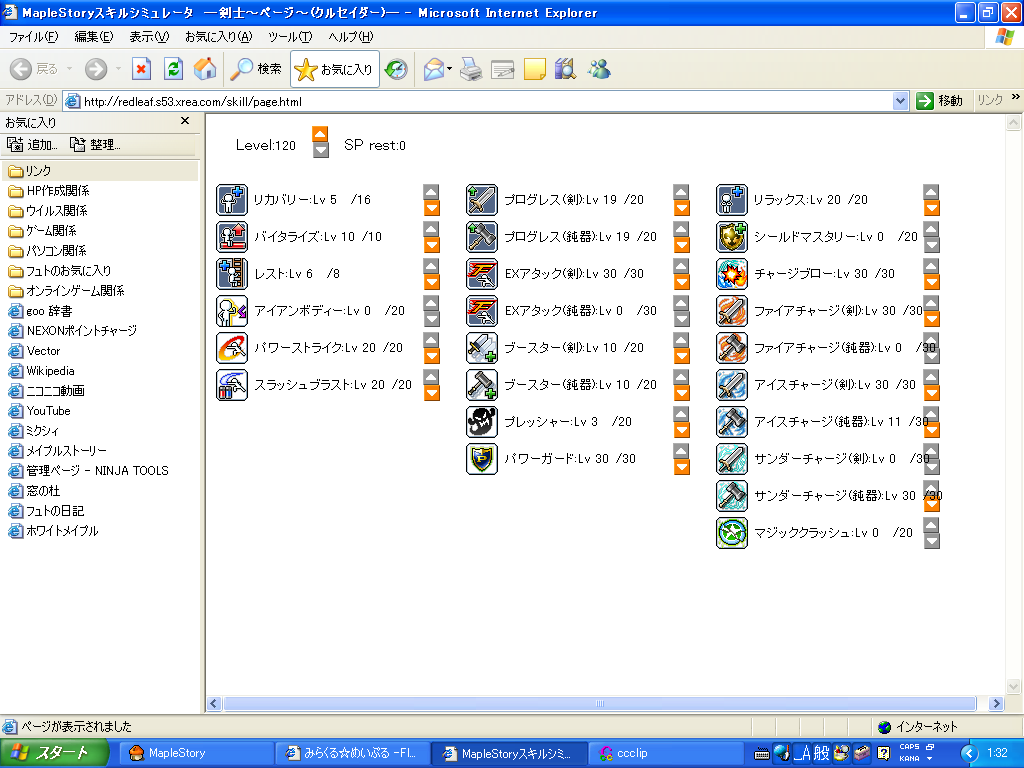This screenshot has width=1024, height=768.
Task: Raise マジッククラッシュ skill level by one
Action: point(931,524)
